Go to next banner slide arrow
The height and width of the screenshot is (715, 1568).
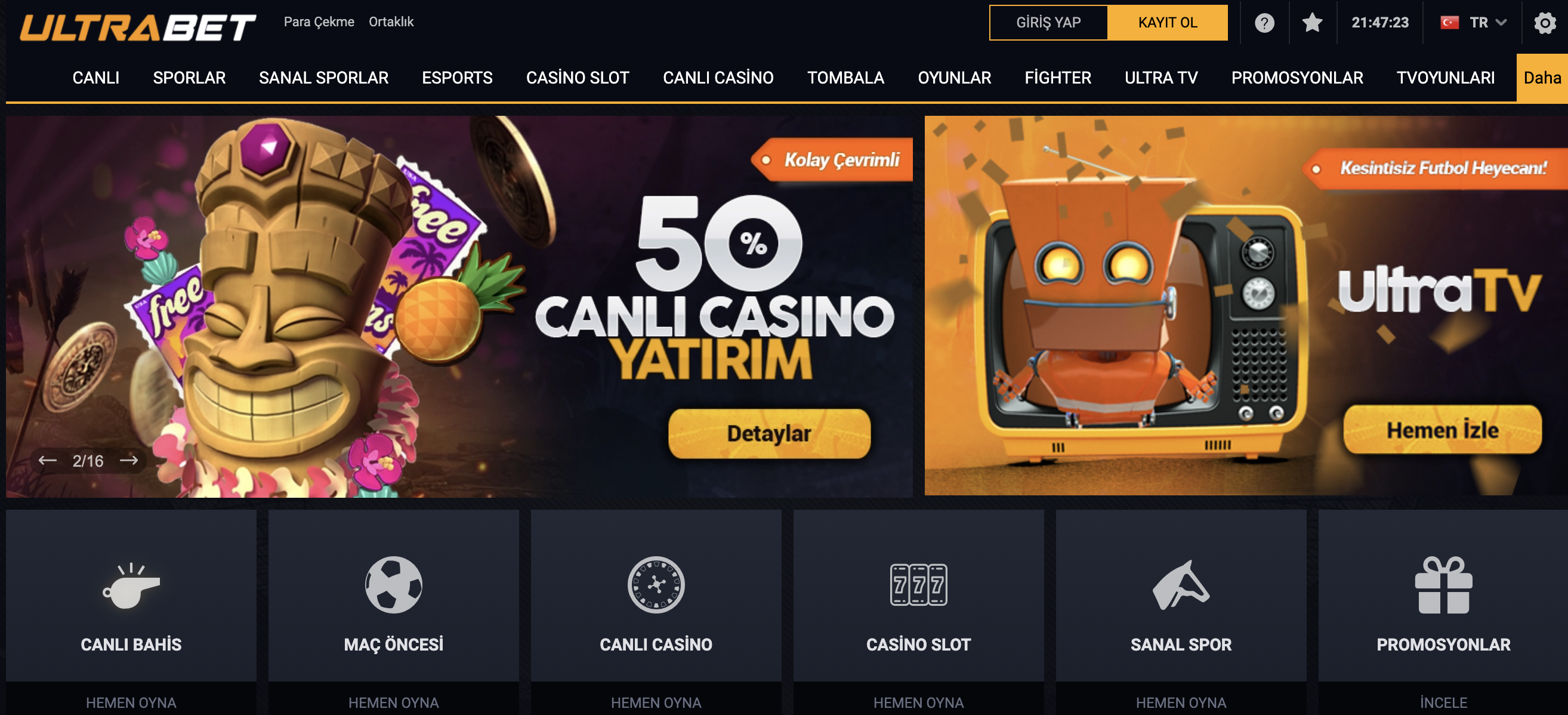[128, 460]
